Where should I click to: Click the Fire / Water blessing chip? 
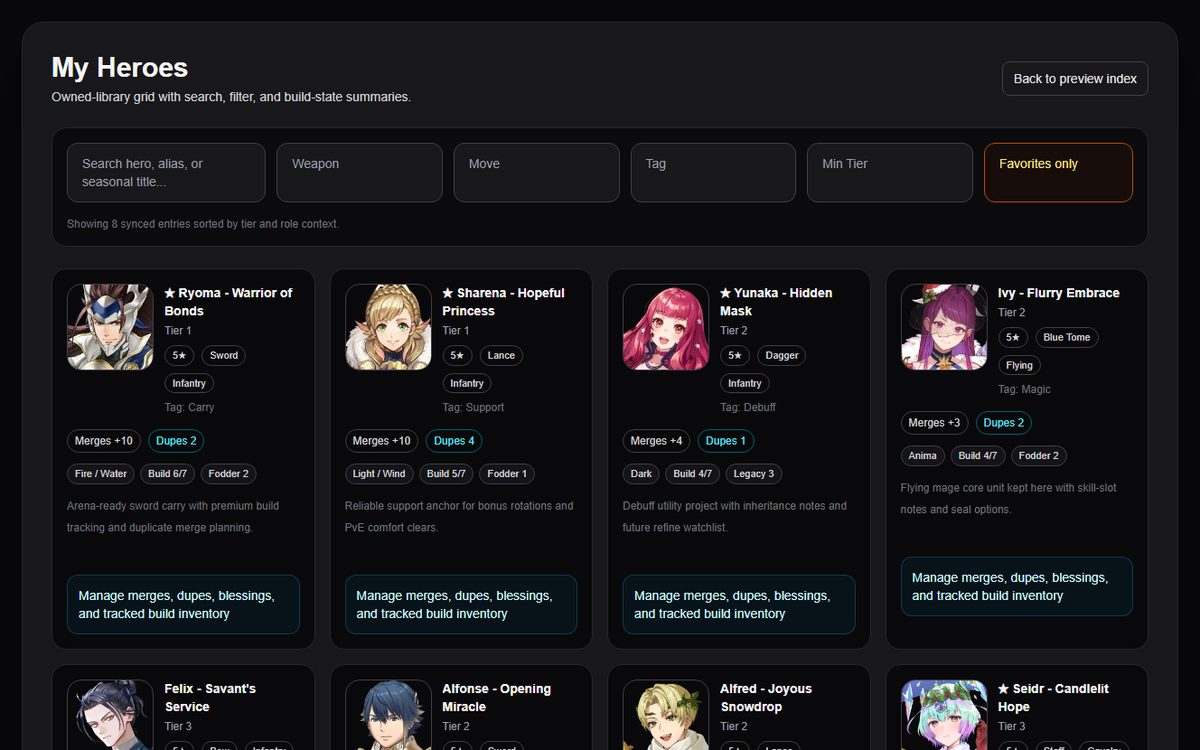point(101,474)
